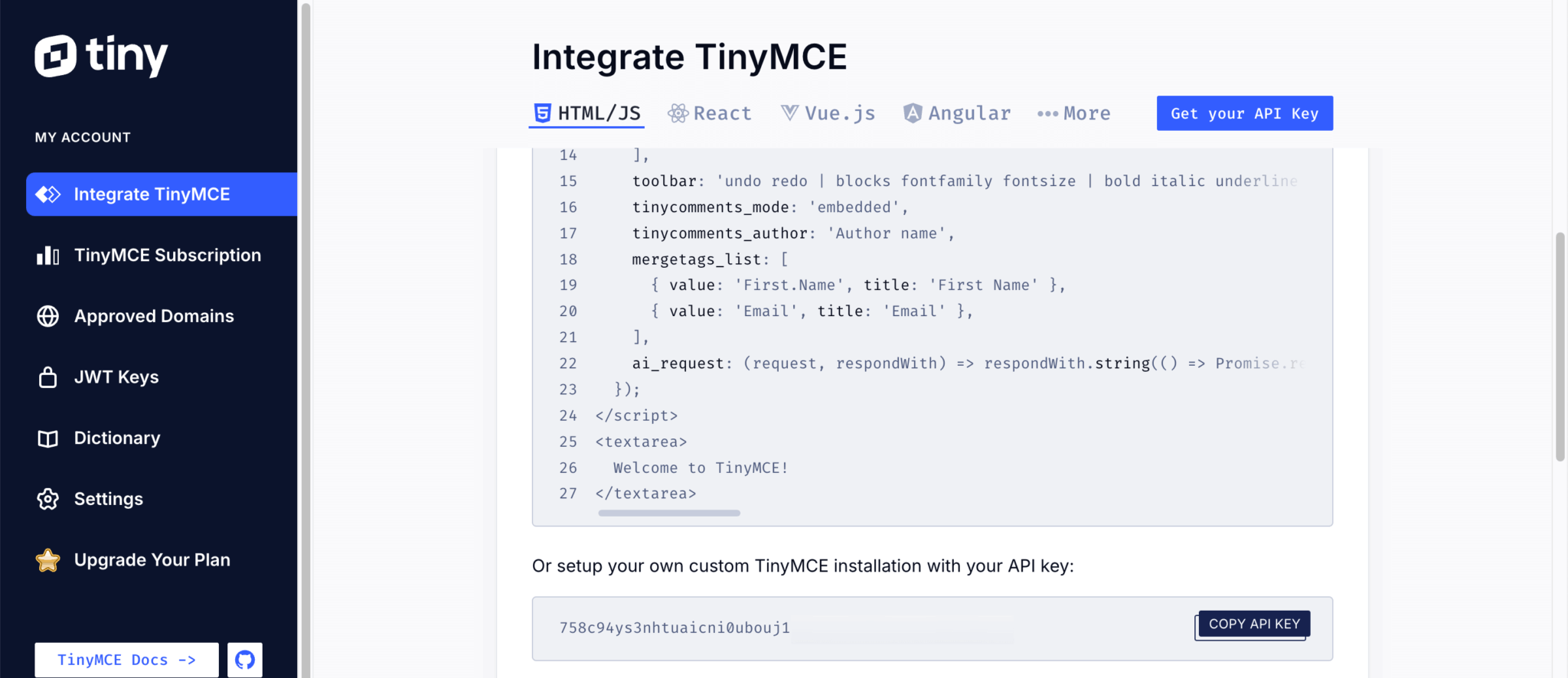The image size is (1568, 678).
Task: Click the HTML5 shield icon
Action: (542, 113)
